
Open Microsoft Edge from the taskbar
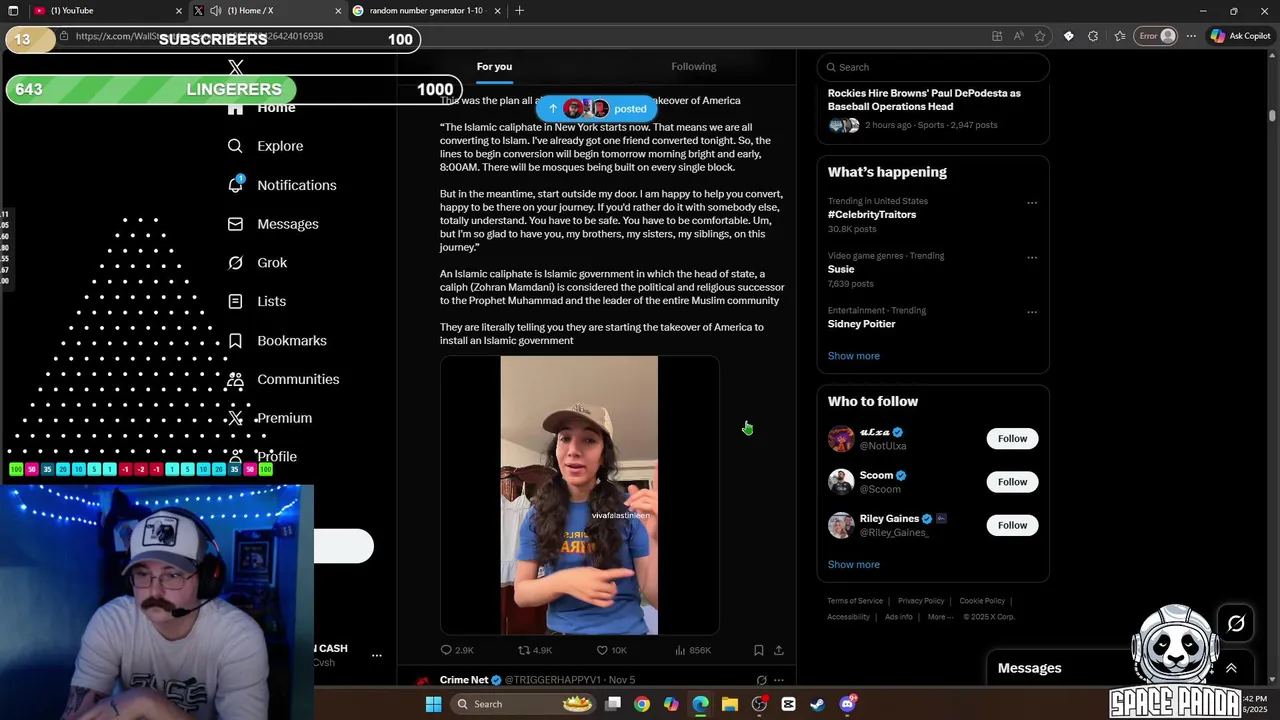pos(700,704)
